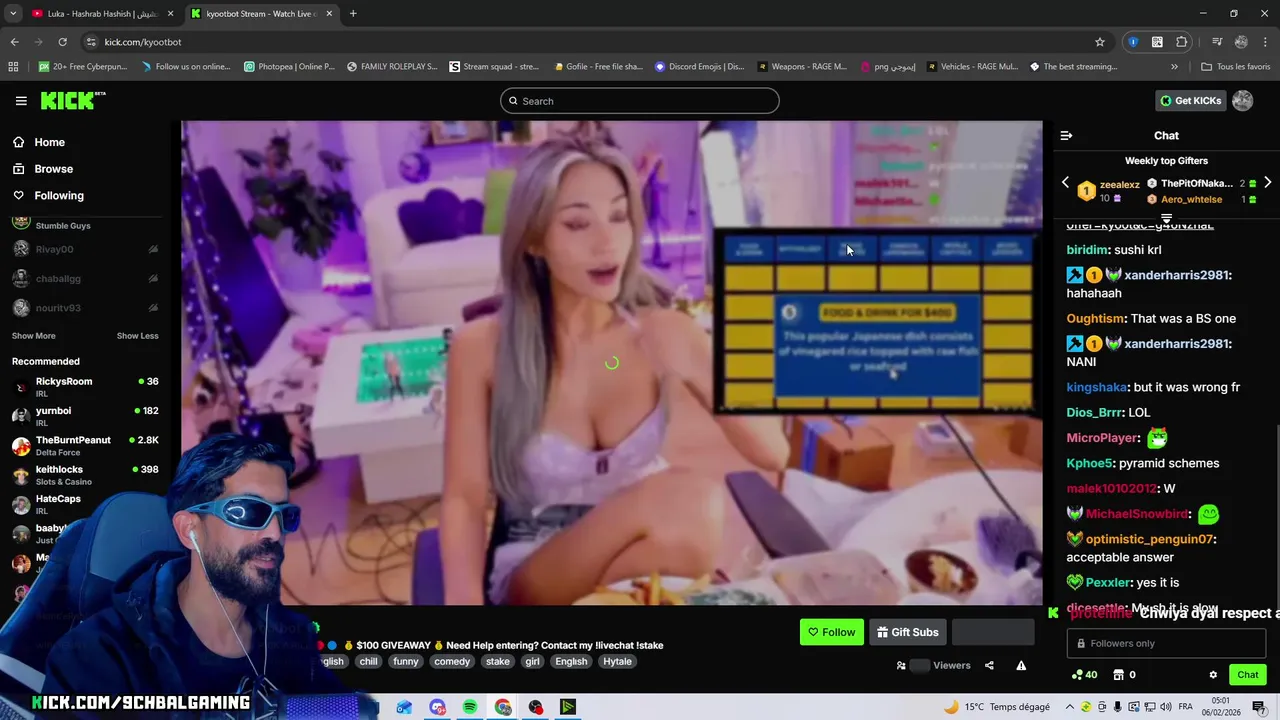Open channel points showing 40
Image resolution: width=1280 pixels, height=720 pixels.
click(x=1084, y=675)
